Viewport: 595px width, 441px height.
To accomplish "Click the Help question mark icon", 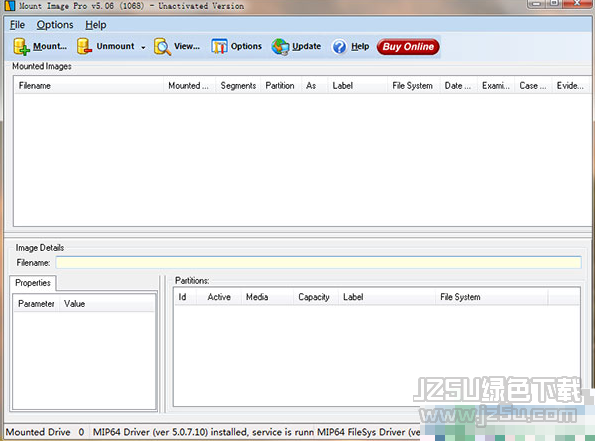I will 339,47.
